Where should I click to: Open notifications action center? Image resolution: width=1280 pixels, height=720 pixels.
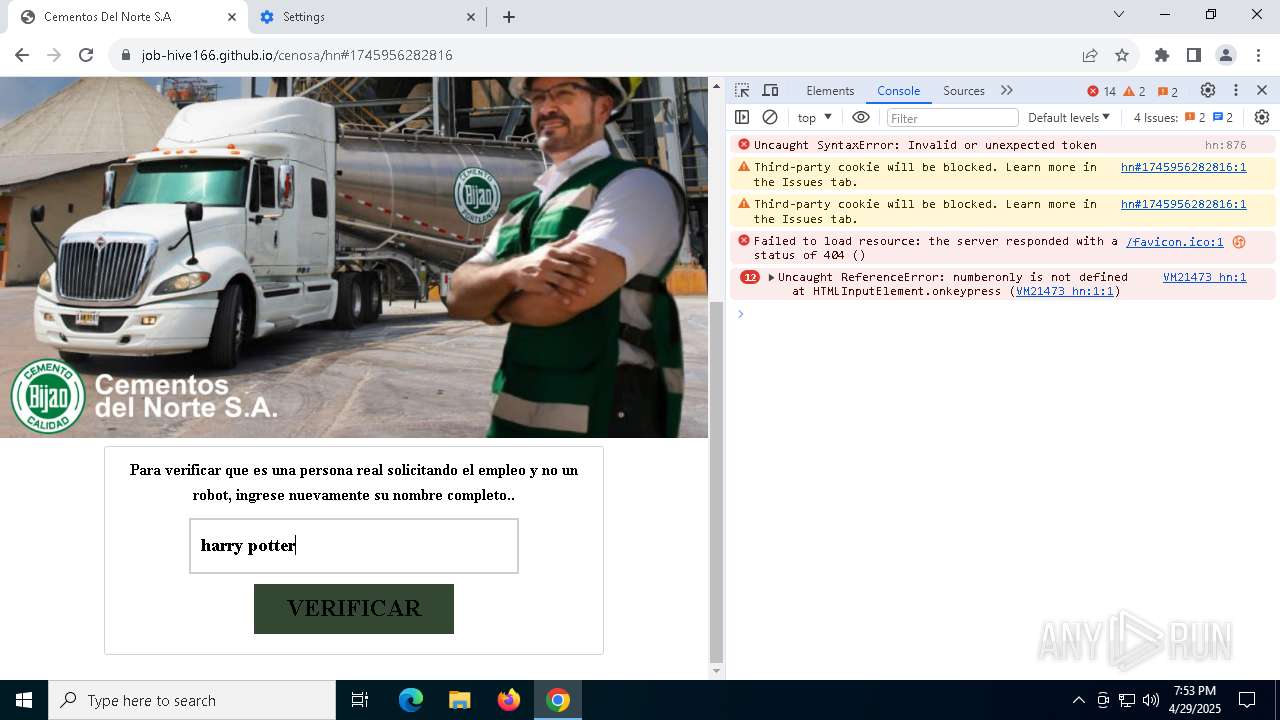[x=1247, y=700]
